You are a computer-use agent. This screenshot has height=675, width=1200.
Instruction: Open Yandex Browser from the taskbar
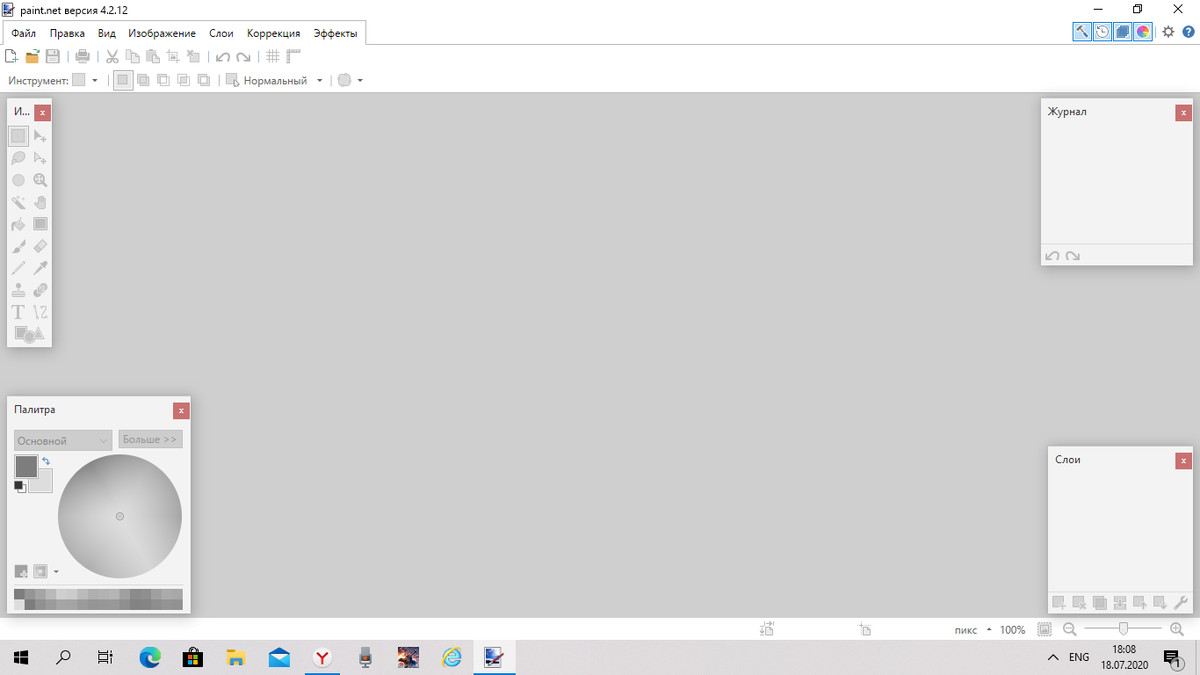[x=322, y=657]
